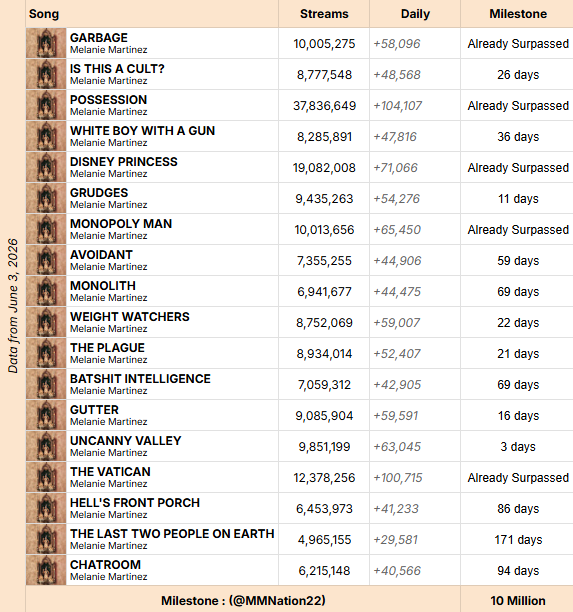Click the song title POSSESSION
The image size is (573, 612).
(109, 100)
